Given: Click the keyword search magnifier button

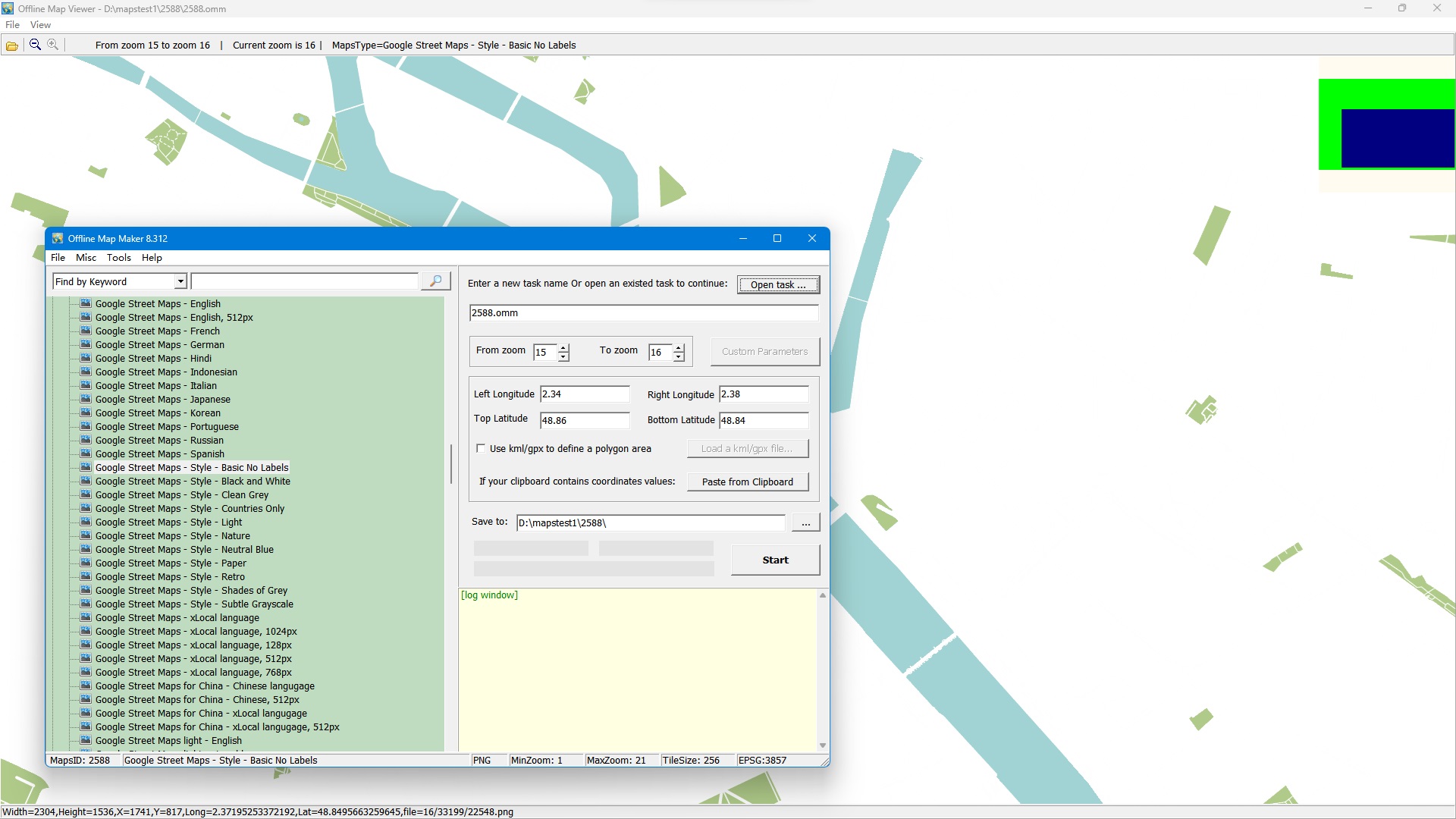Looking at the screenshot, I should point(436,281).
